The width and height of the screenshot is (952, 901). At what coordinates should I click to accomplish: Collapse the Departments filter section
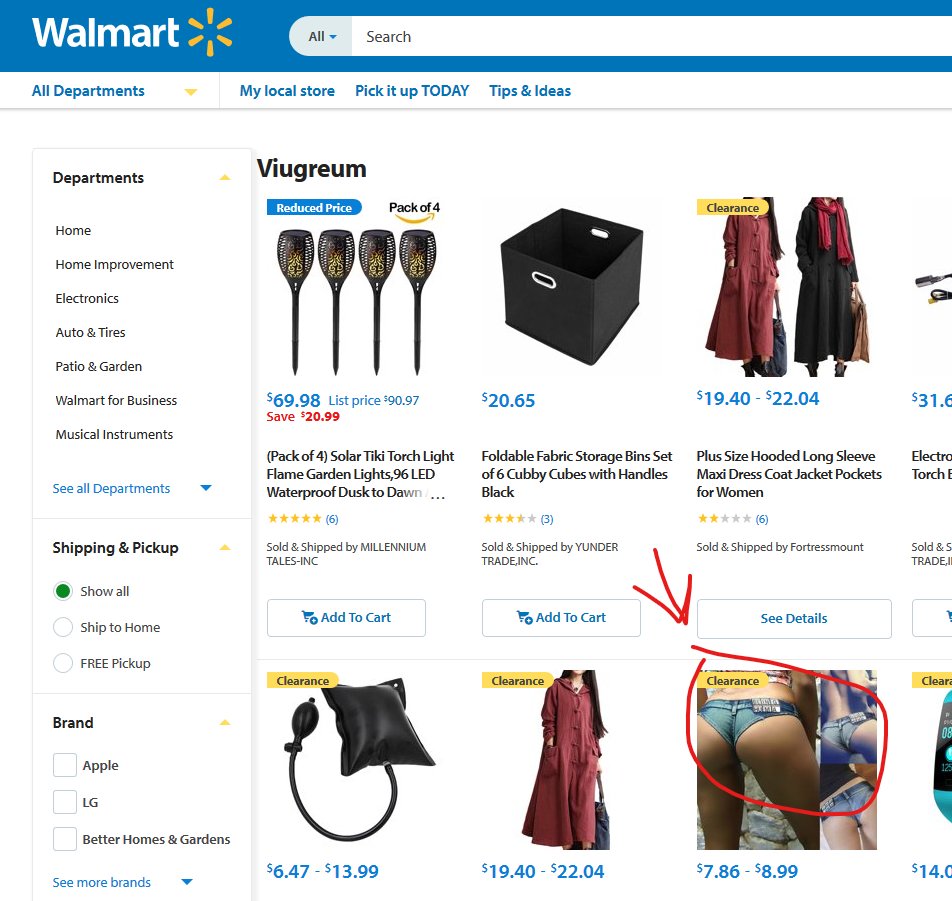click(225, 178)
